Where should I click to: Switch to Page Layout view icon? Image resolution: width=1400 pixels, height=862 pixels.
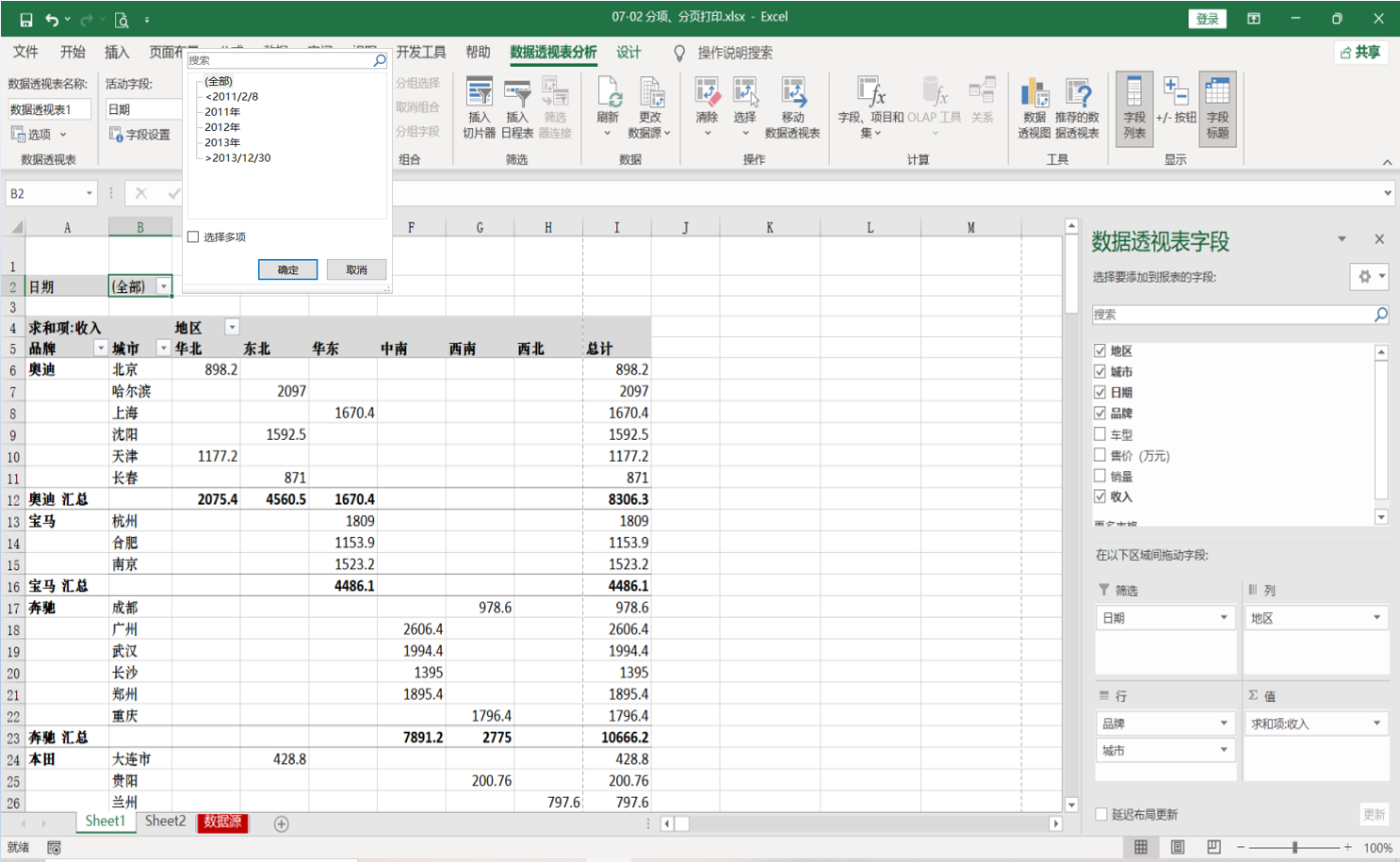click(1178, 847)
